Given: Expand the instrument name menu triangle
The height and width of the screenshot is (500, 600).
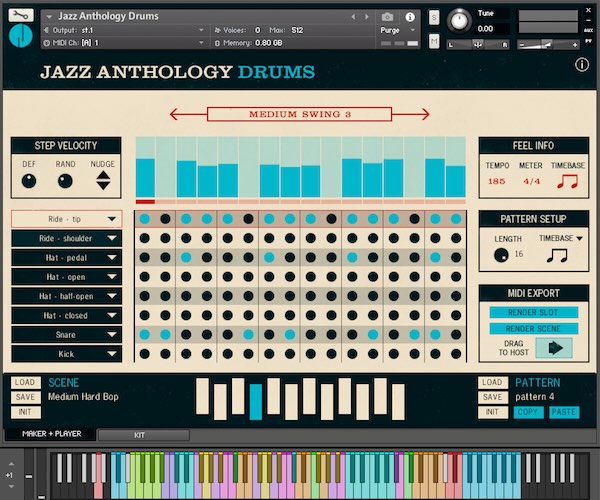Looking at the screenshot, I should point(49,17).
